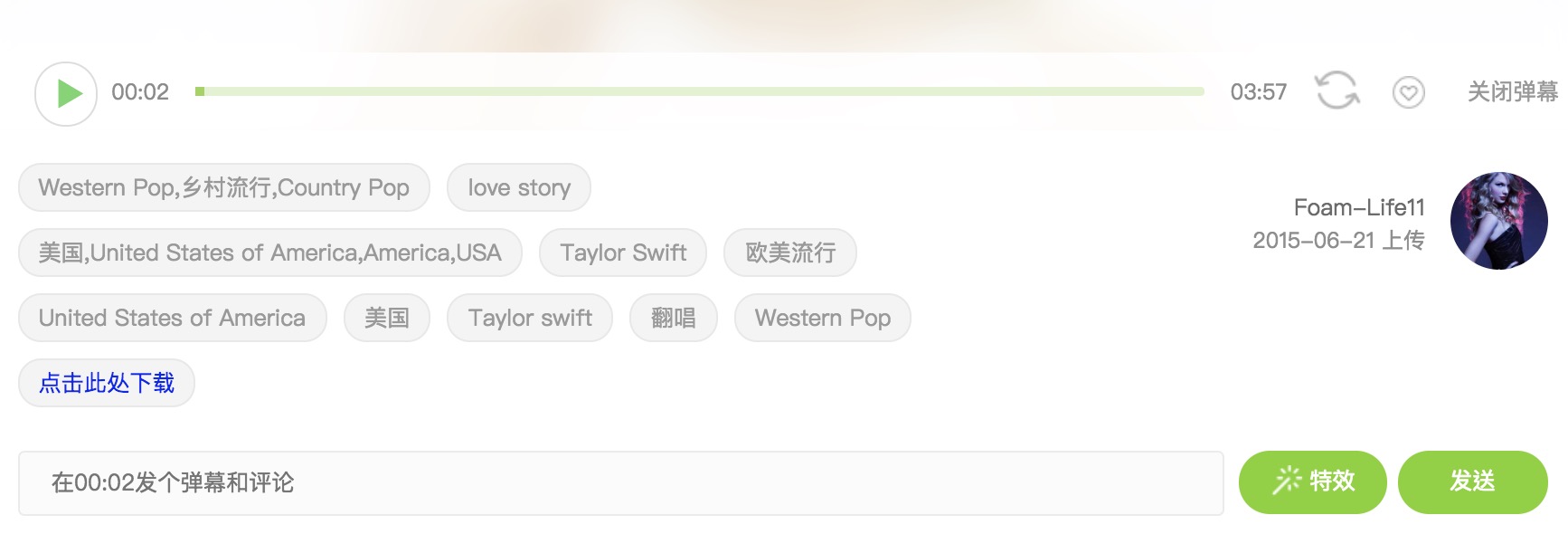This screenshot has width=1568, height=534.
Task: Select the lowercase "Taylor swift" tag
Action: [x=530, y=318]
